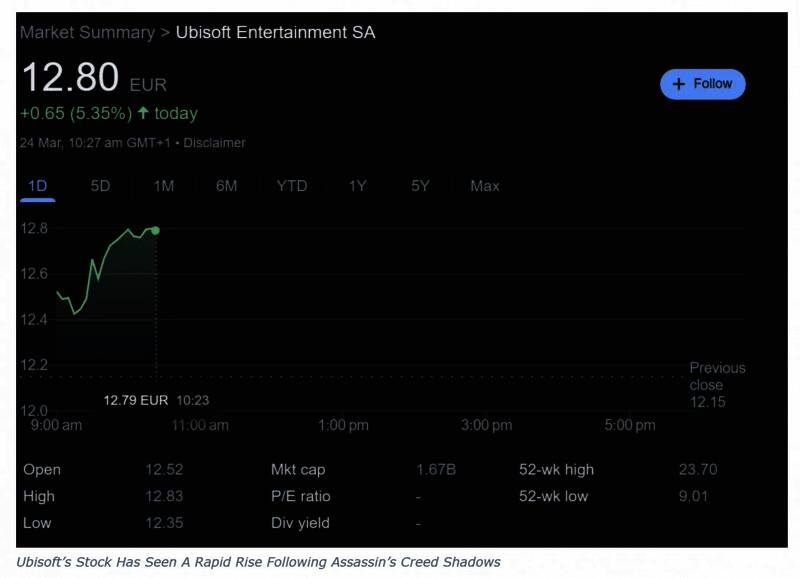800x578 pixels.
Task: Select the 5Y chart range
Action: pyautogui.click(x=420, y=186)
